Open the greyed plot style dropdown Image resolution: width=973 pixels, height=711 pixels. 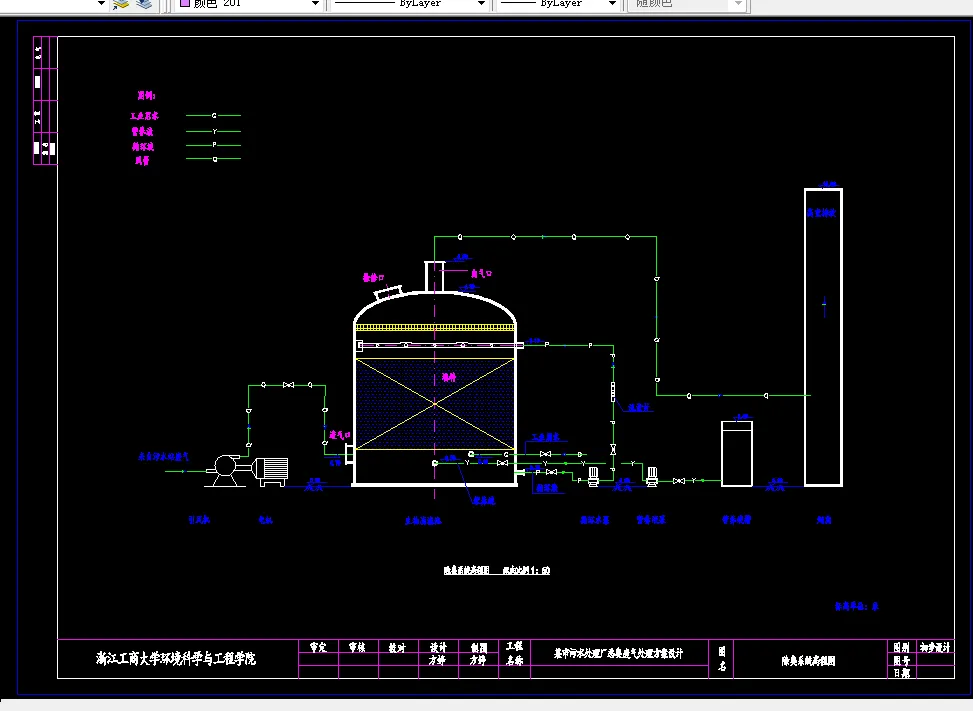coord(738,4)
